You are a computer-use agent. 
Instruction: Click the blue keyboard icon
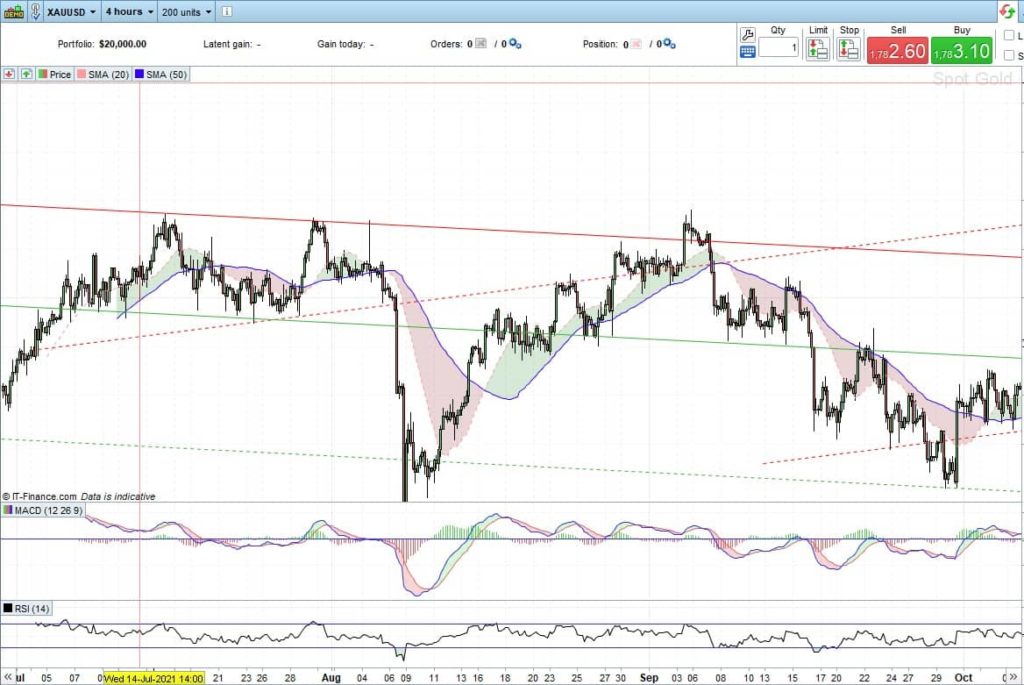pyautogui.click(x=748, y=52)
